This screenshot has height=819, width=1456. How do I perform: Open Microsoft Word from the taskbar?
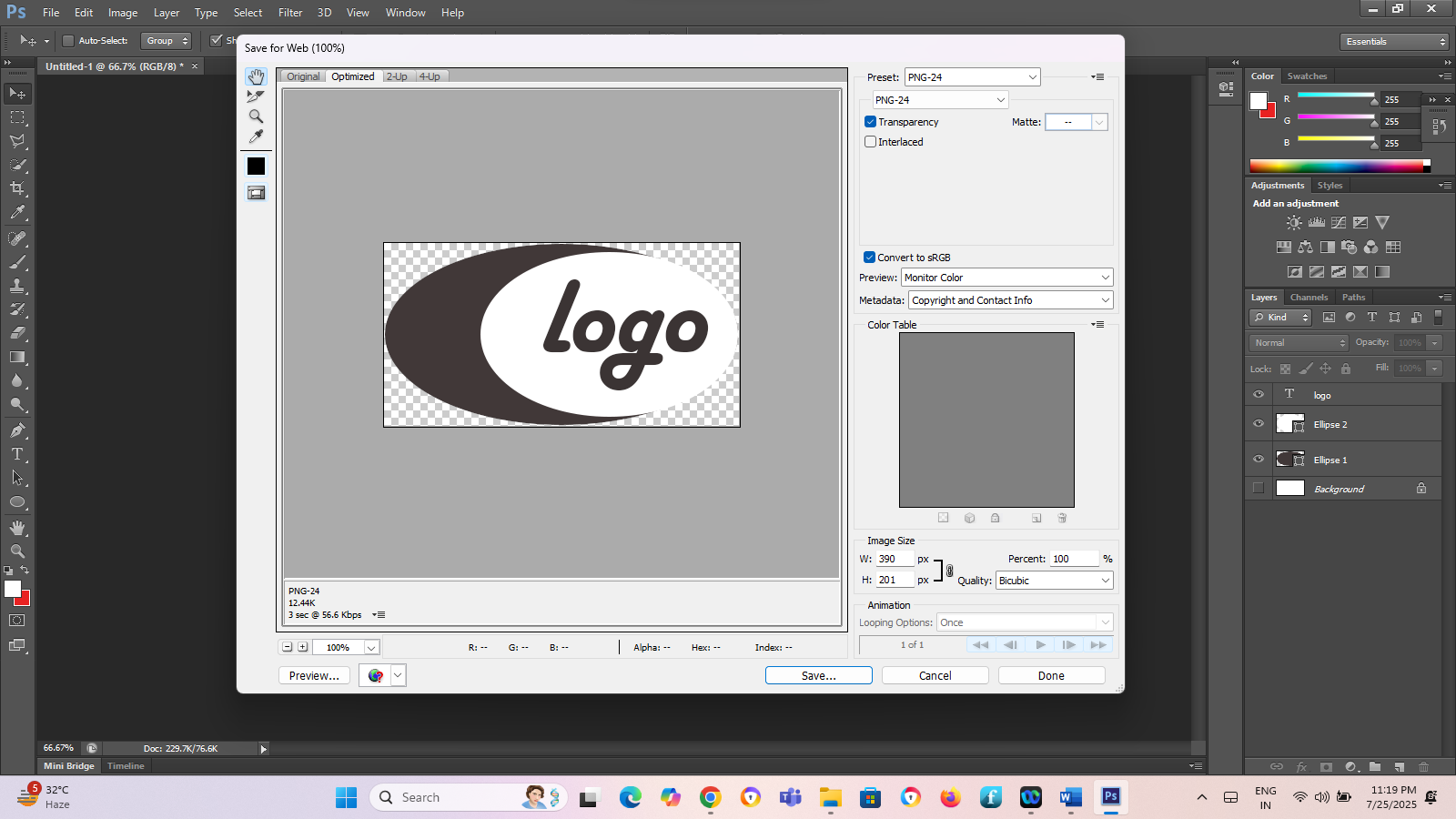click(1071, 798)
